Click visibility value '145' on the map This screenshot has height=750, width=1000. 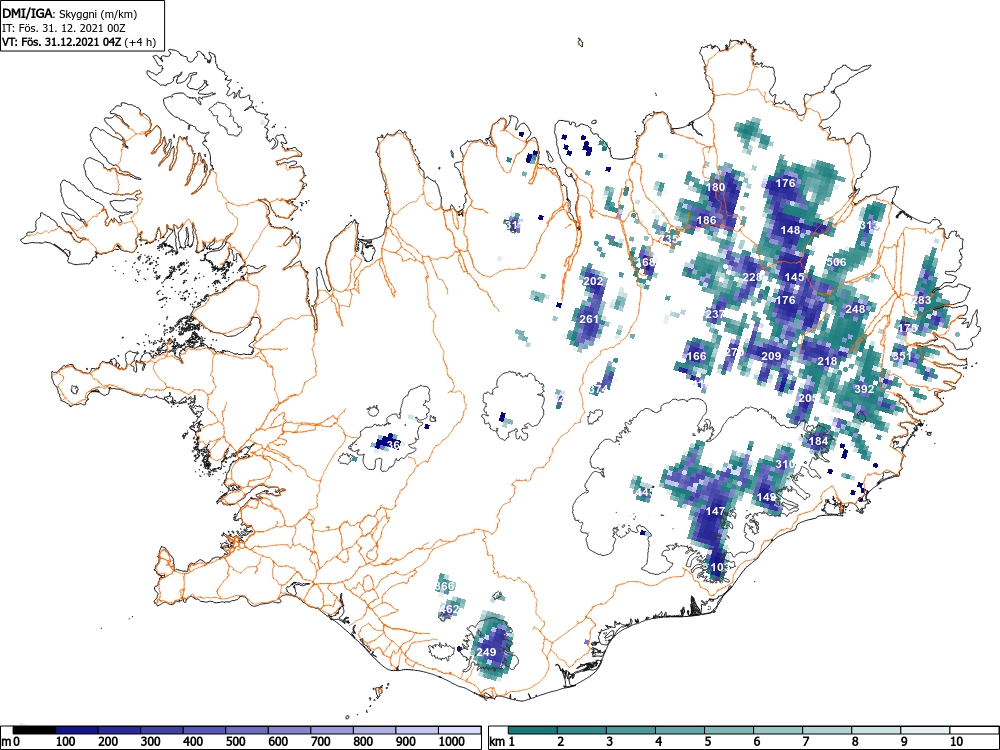pos(795,277)
